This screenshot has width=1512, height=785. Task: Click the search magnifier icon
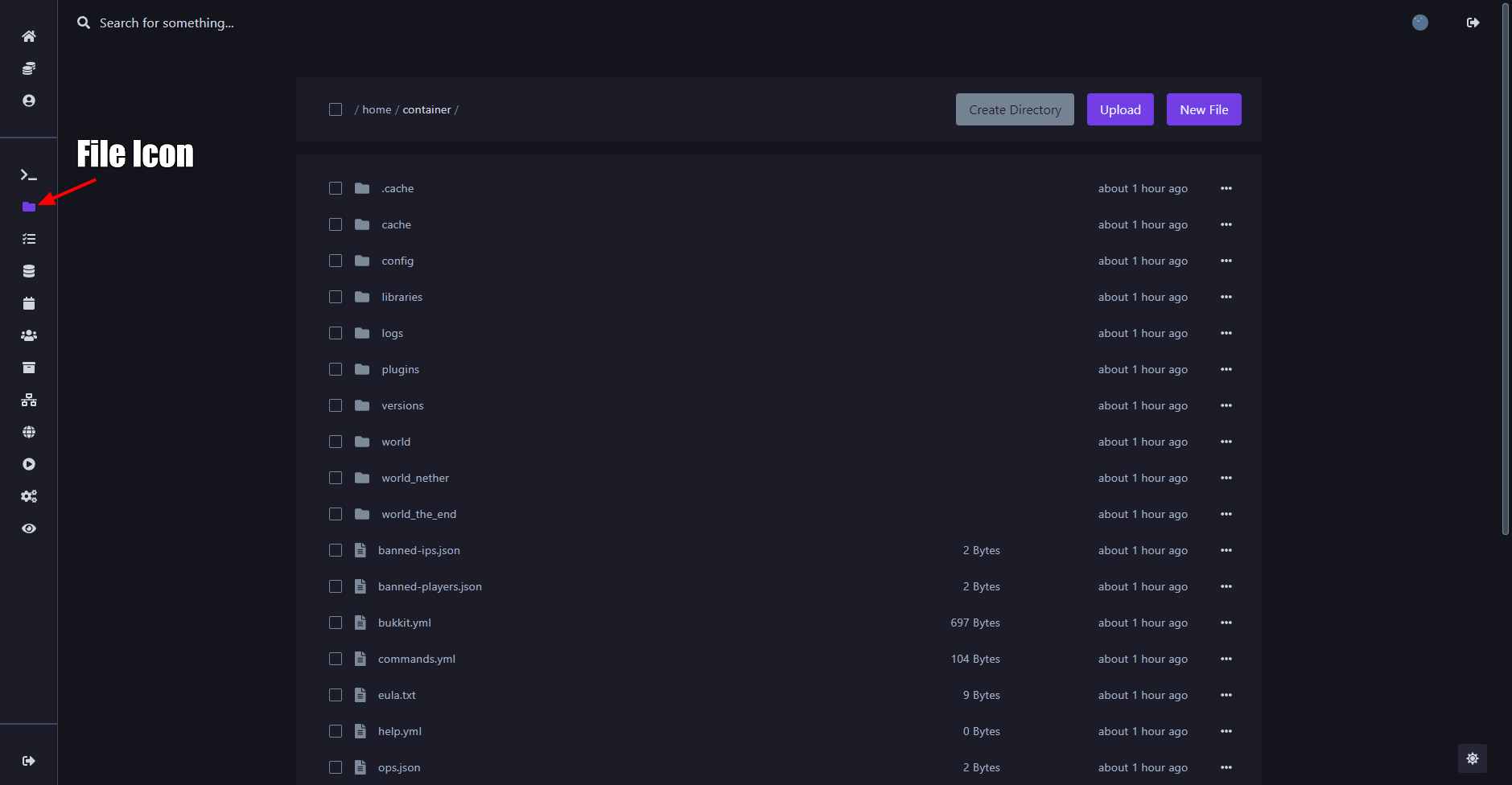pyautogui.click(x=84, y=23)
